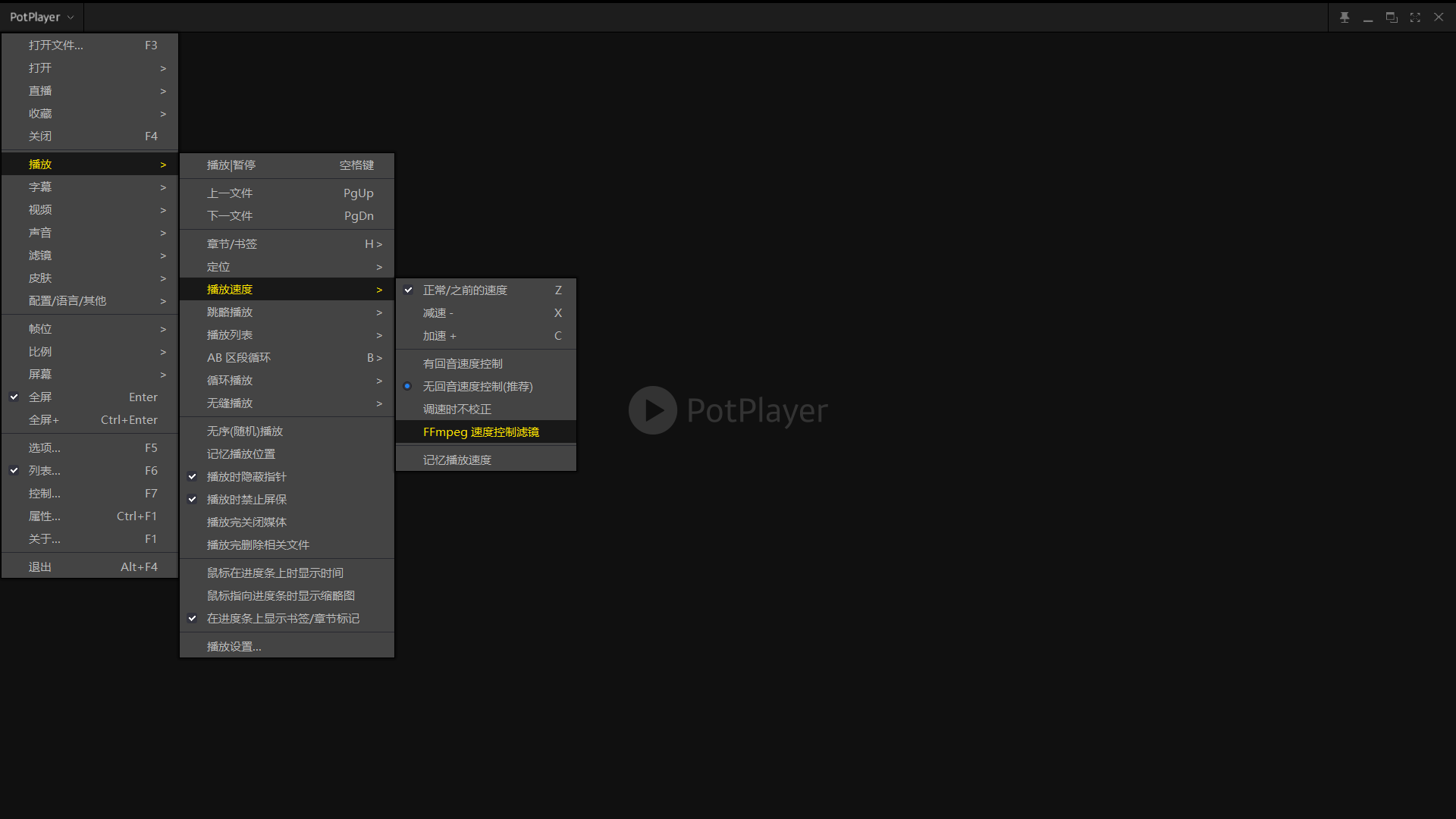Go to 下一文件
This screenshot has width=1456, height=819.
coord(287,215)
